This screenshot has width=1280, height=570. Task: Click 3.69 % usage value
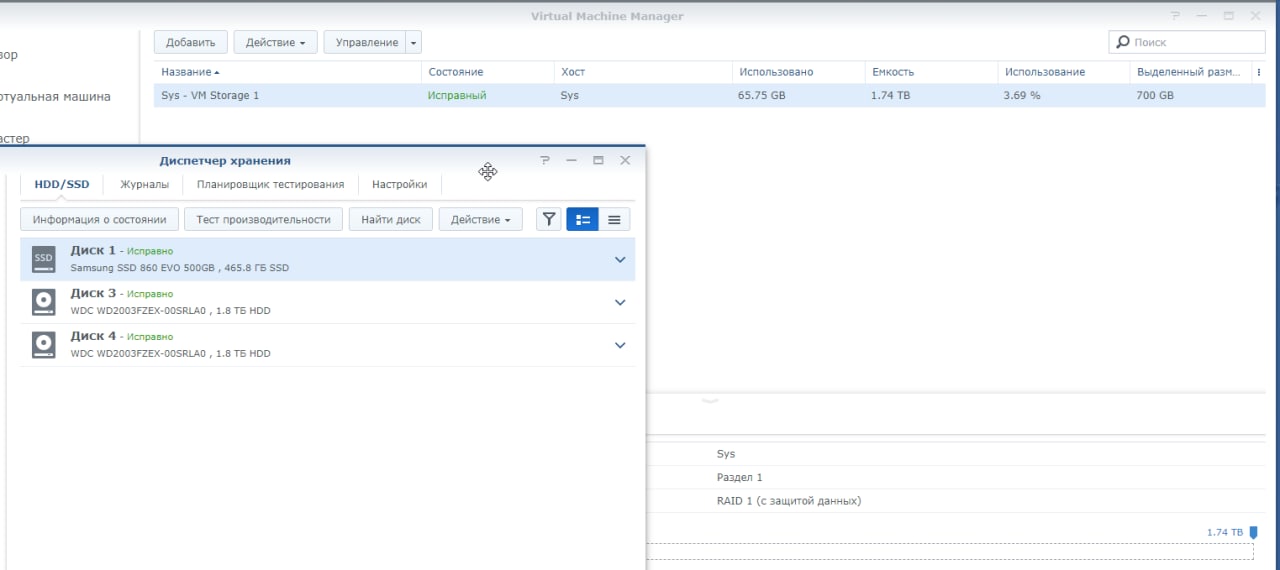pos(1022,95)
